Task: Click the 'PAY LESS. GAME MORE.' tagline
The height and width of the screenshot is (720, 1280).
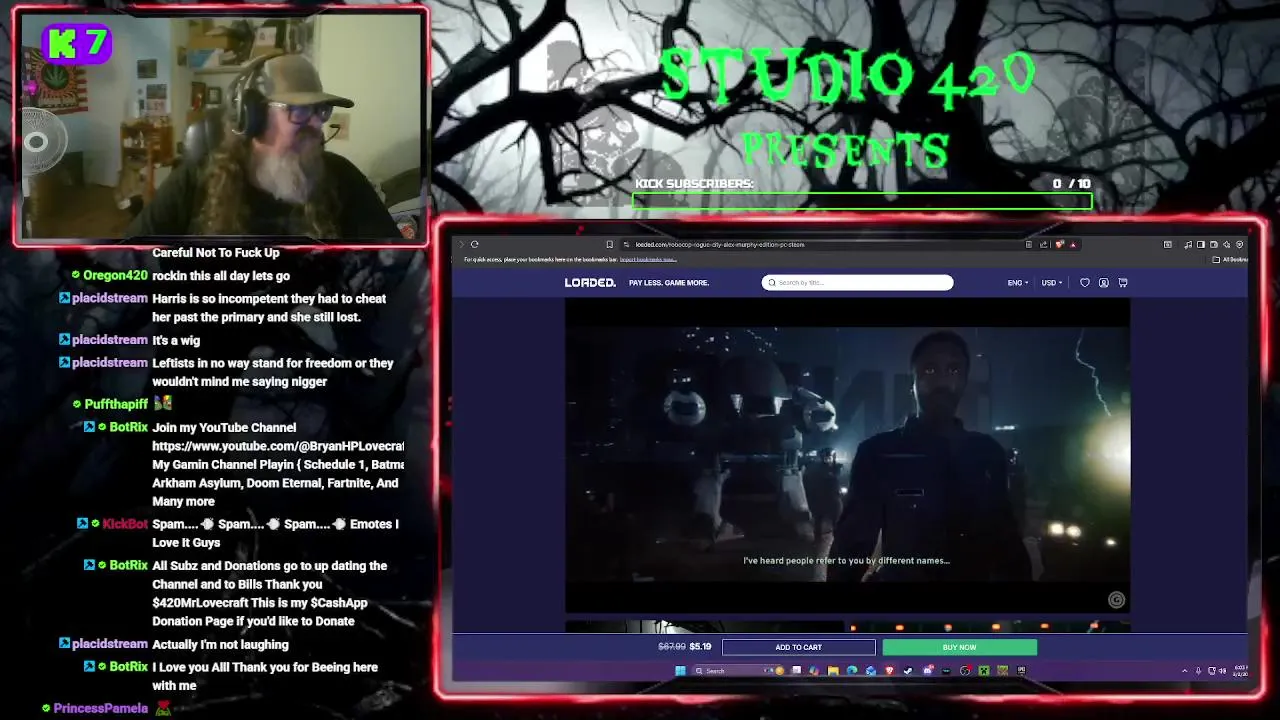Action: (x=668, y=283)
